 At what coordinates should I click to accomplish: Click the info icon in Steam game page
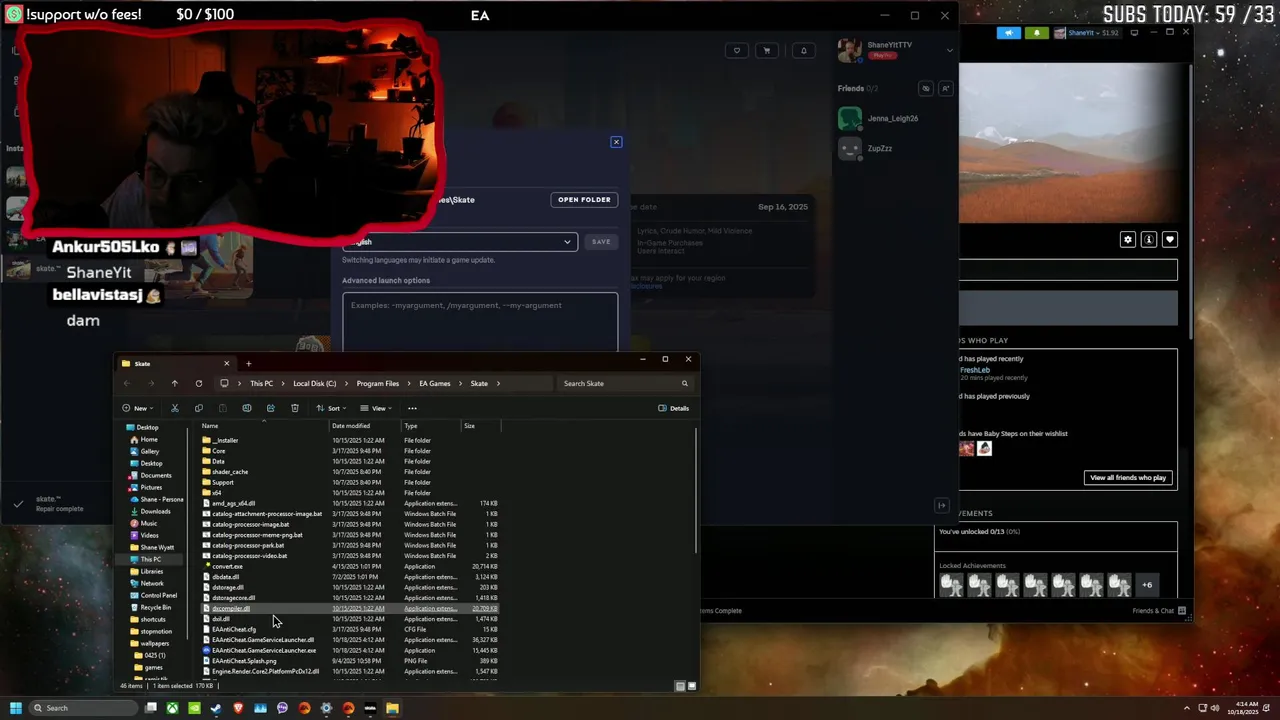[x=1149, y=240]
